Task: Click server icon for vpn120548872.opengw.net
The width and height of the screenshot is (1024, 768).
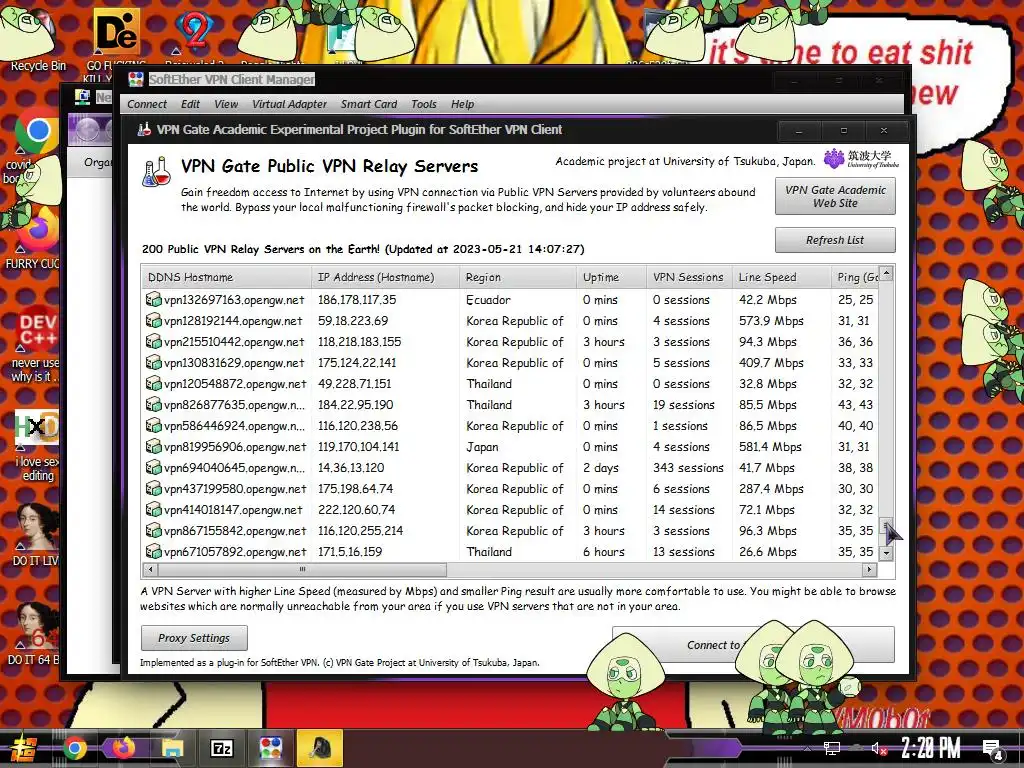Action: point(153,383)
